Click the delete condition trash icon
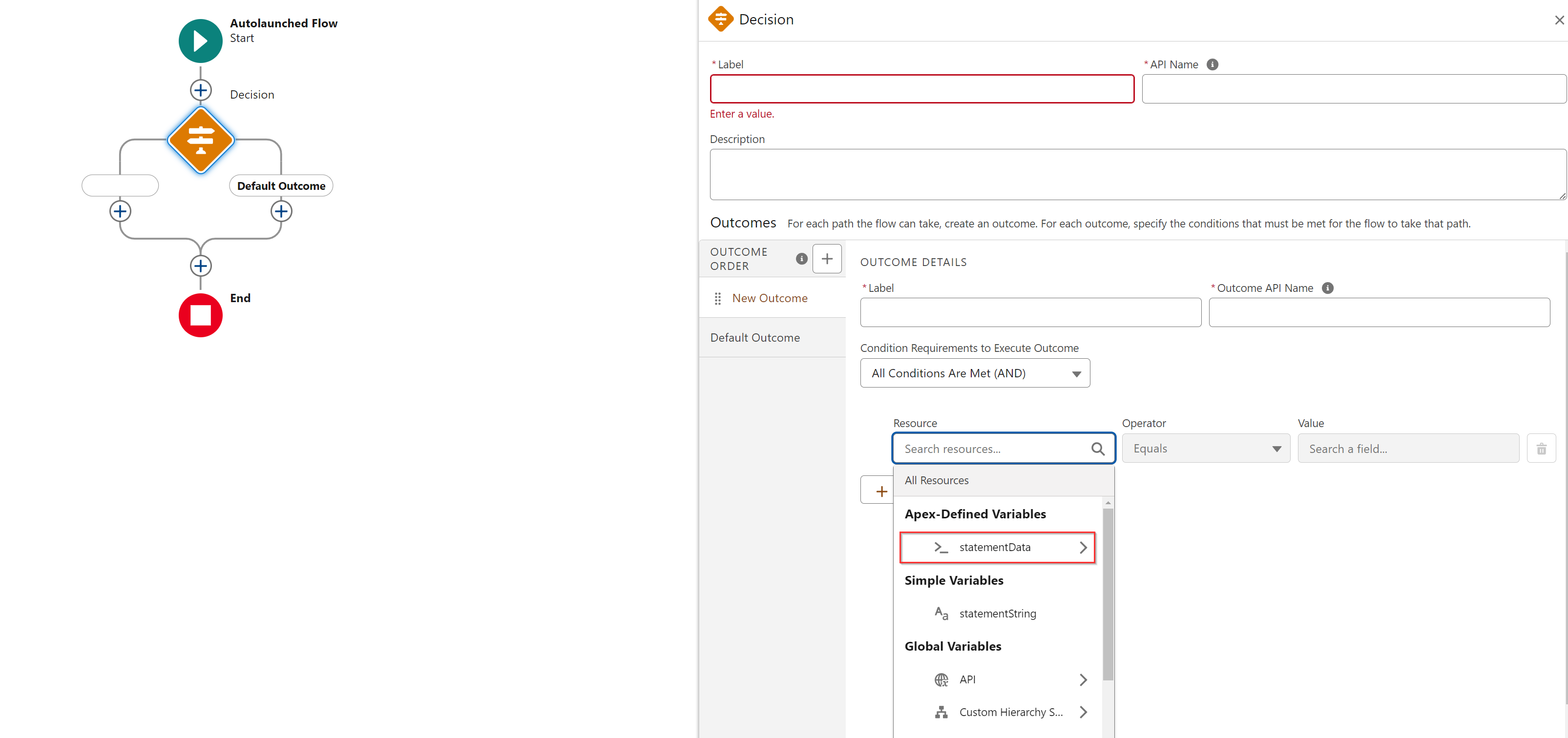 [x=1541, y=449]
